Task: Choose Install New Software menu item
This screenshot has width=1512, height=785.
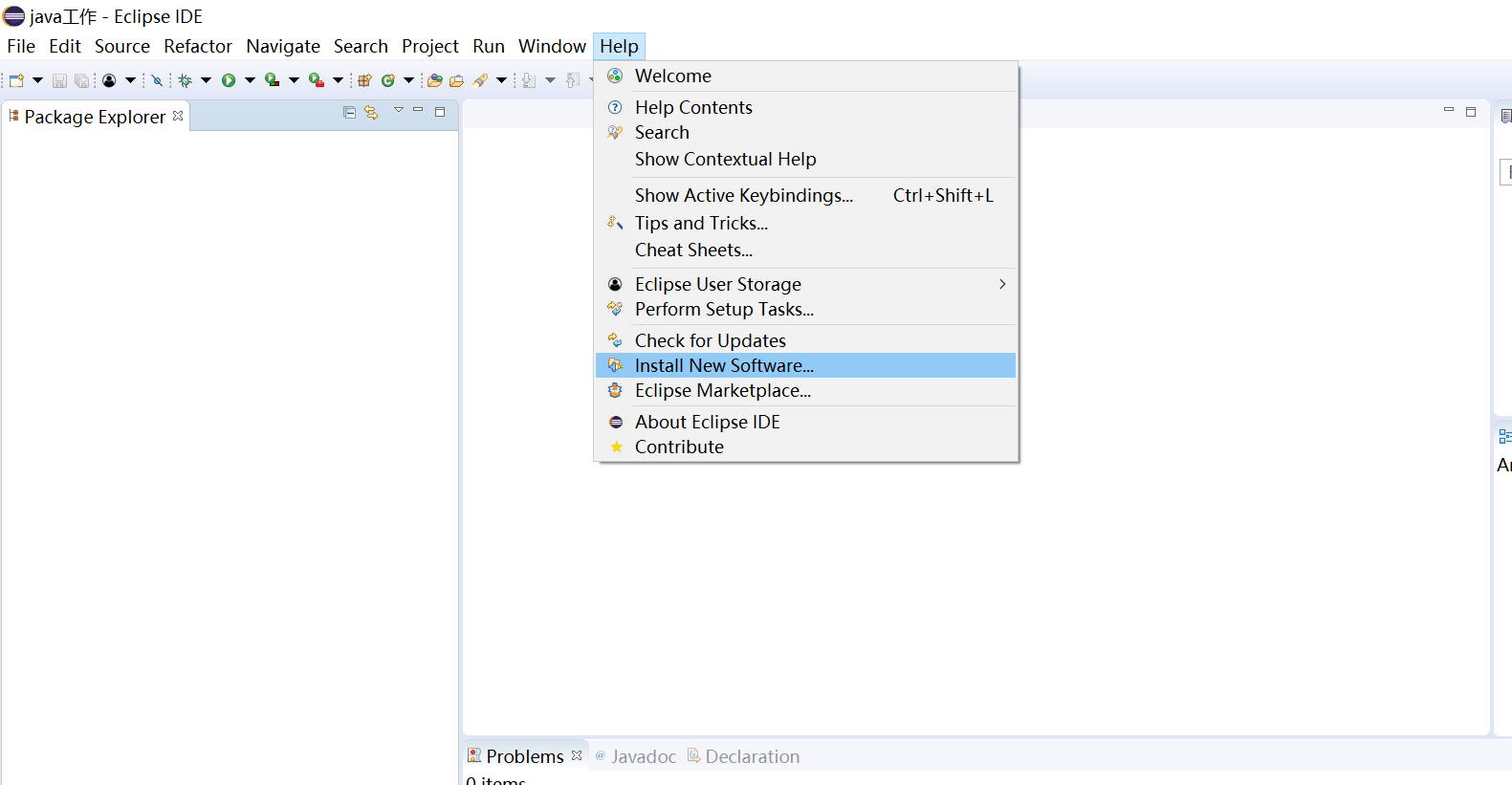Action: [x=805, y=365]
